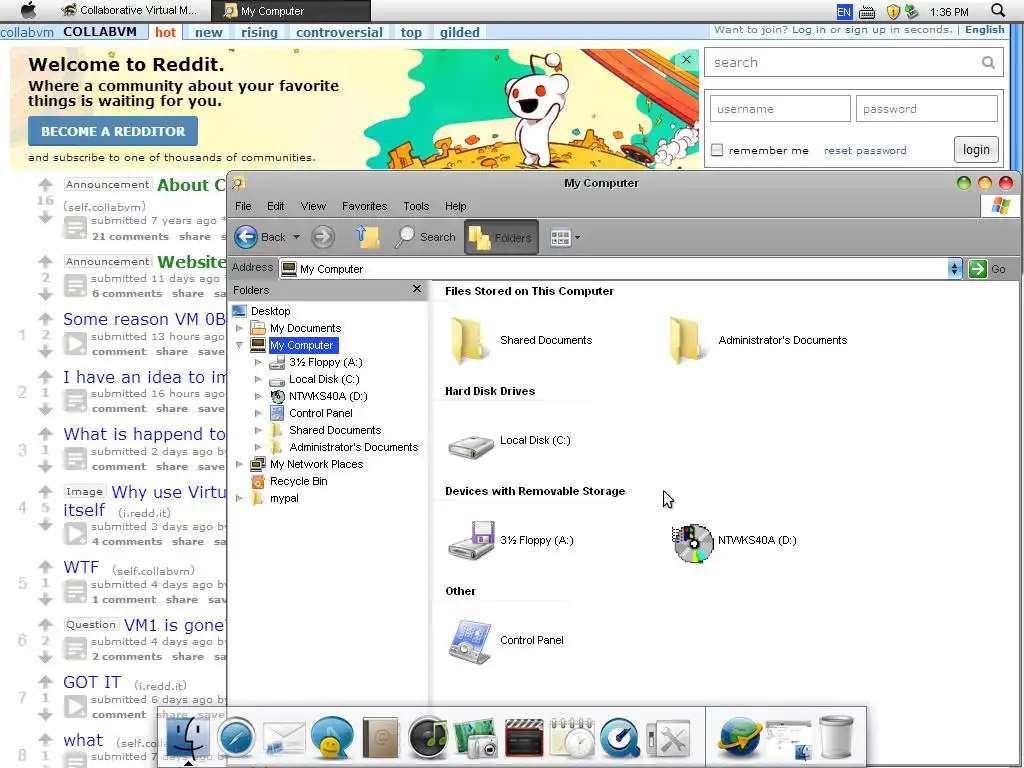Close the Folders pane with X
The width and height of the screenshot is (1024, 768).
click(x=417, y=289)
